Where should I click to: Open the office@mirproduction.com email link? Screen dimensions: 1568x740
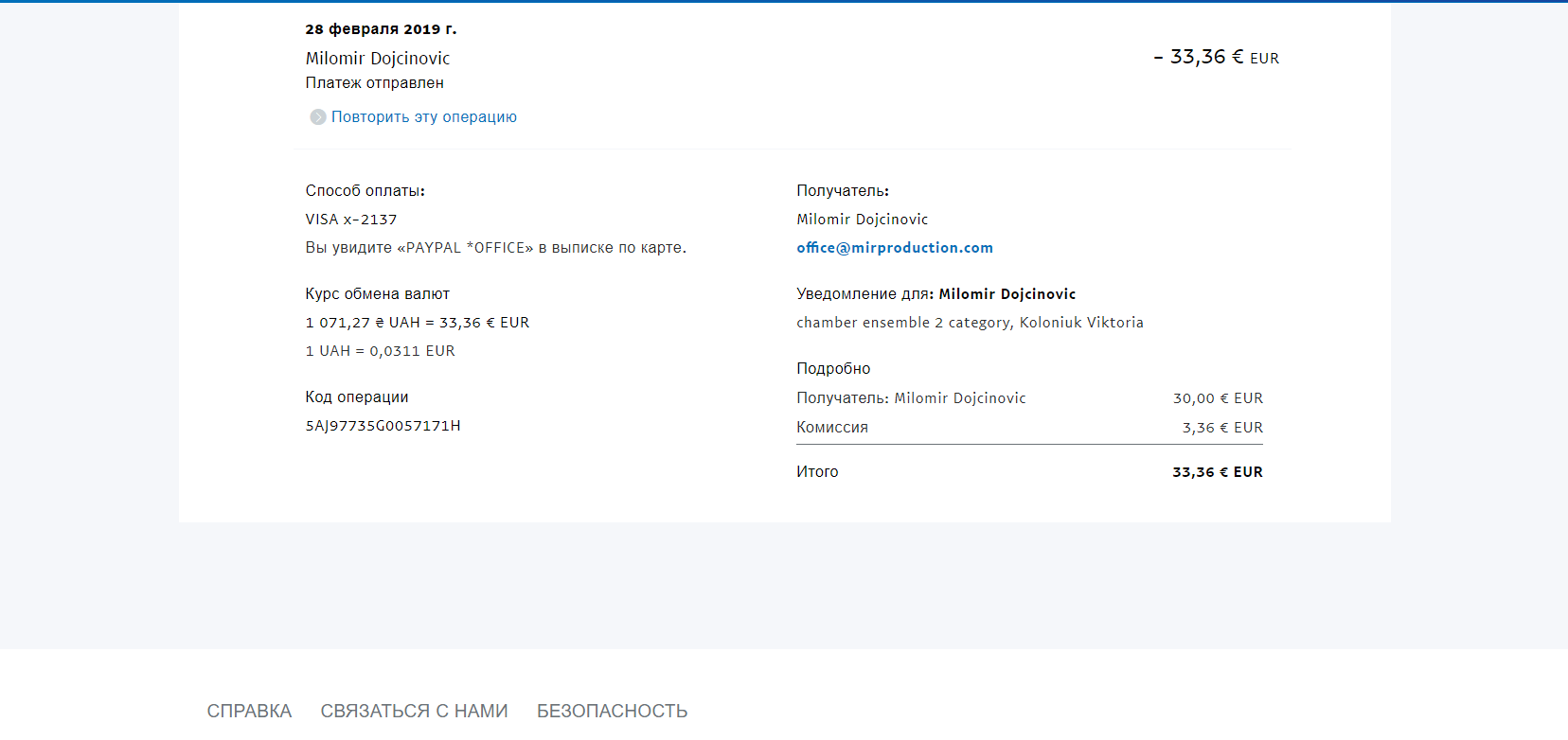[x=894, y=248]
